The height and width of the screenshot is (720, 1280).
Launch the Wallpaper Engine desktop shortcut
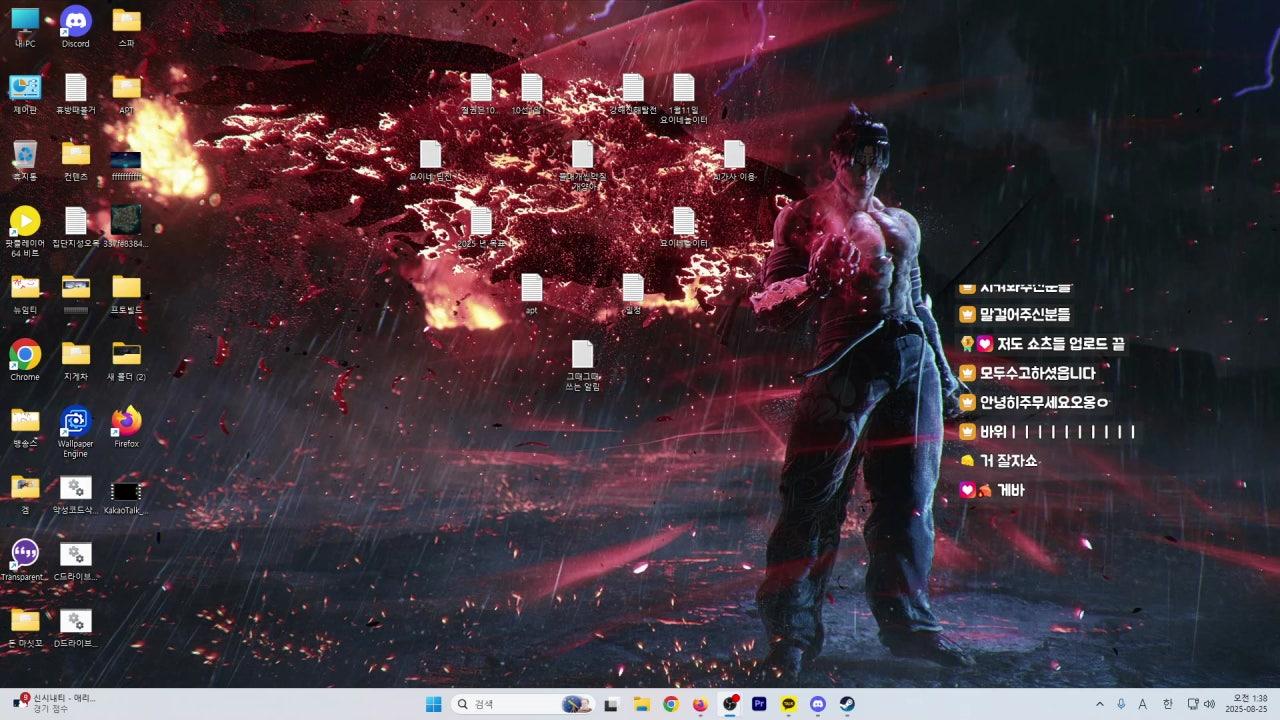click(x=76, y=432)
